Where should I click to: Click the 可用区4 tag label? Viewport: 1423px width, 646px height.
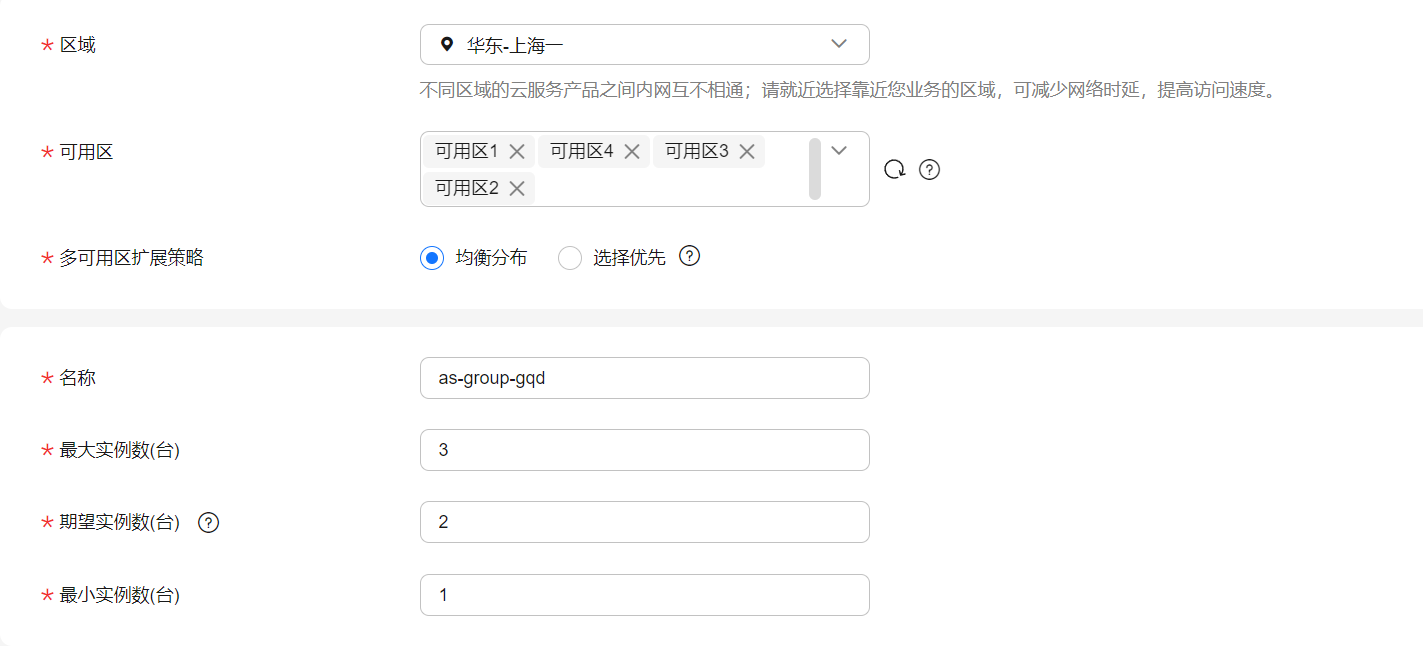(582, 152)
